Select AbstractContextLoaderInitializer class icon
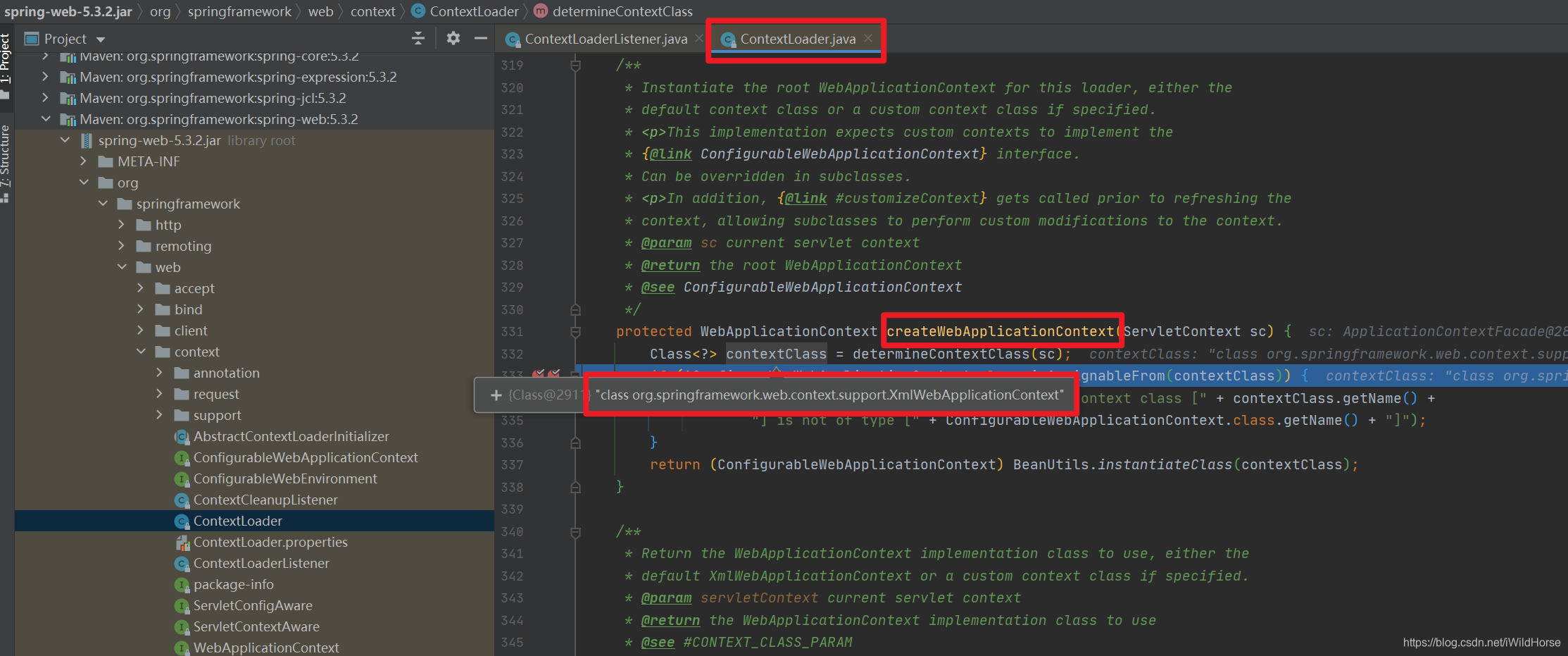Image resolution: width=1568 pixels, height=656 pixels. click(182, 437)
